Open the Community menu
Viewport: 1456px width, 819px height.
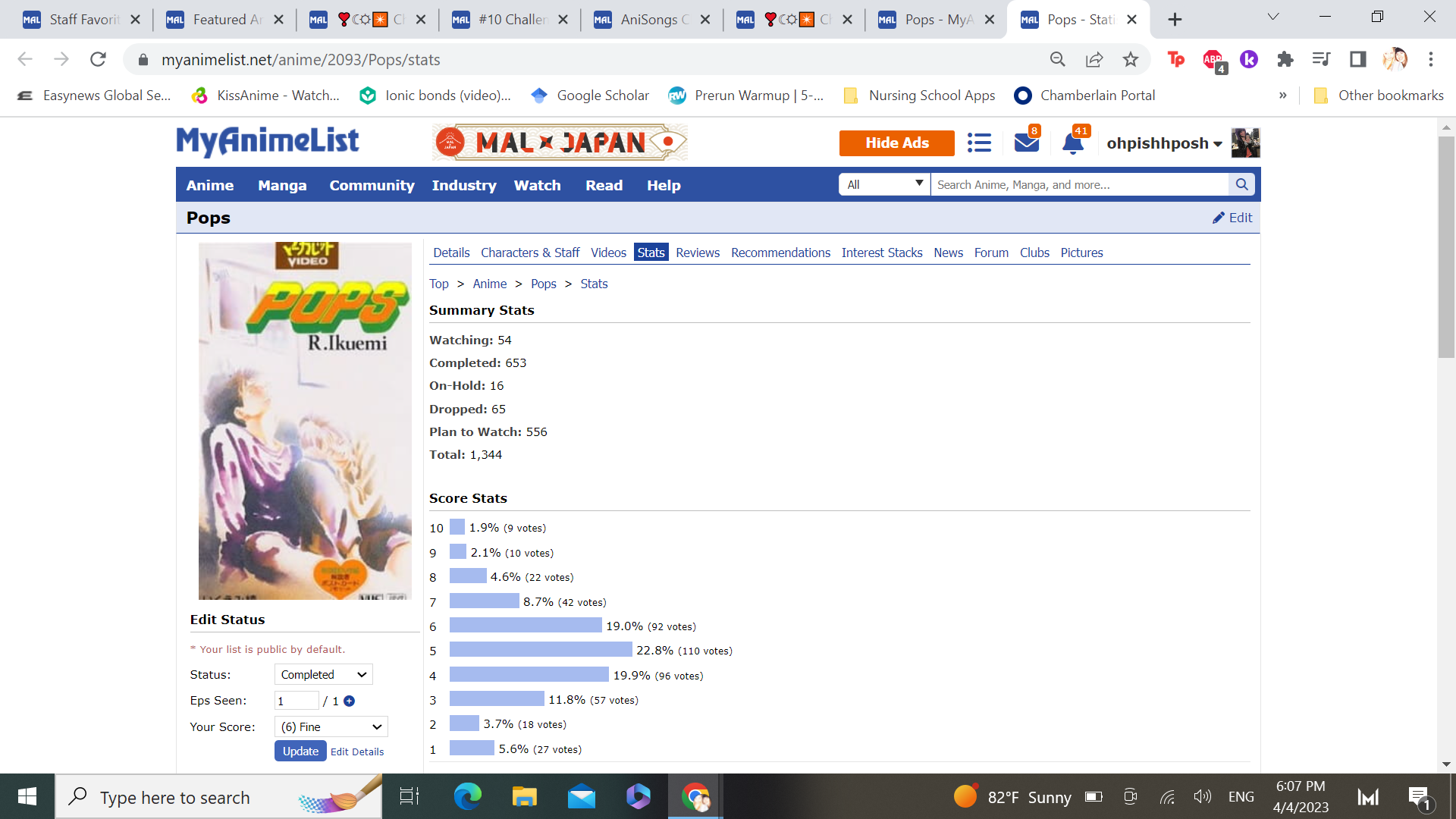(372, 185)
